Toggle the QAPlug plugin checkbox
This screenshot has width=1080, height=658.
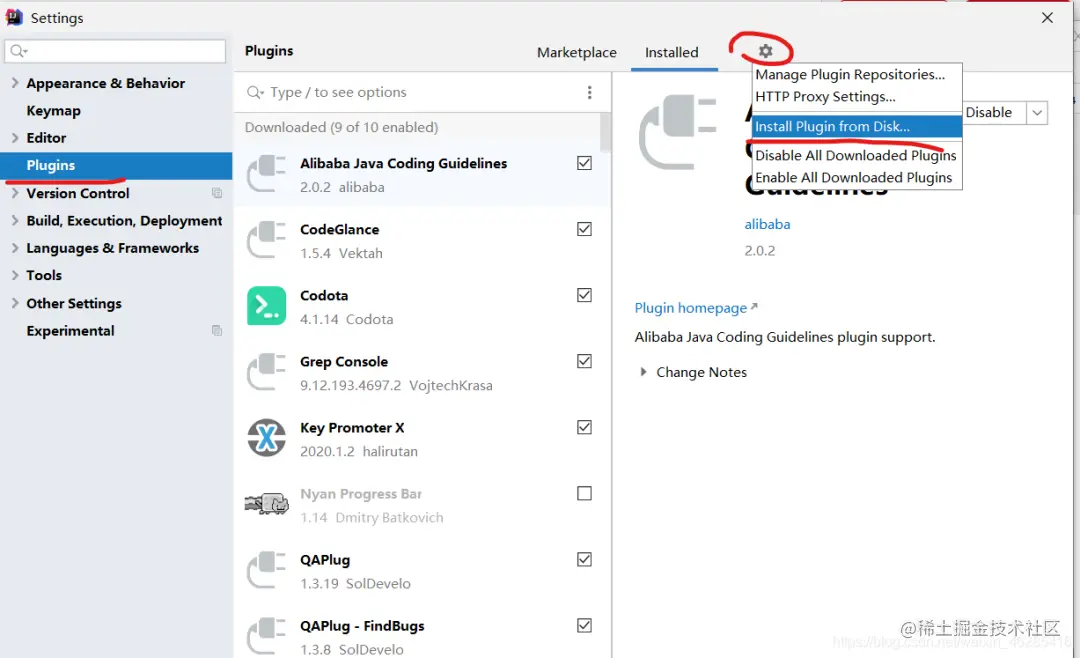point(584,559)
